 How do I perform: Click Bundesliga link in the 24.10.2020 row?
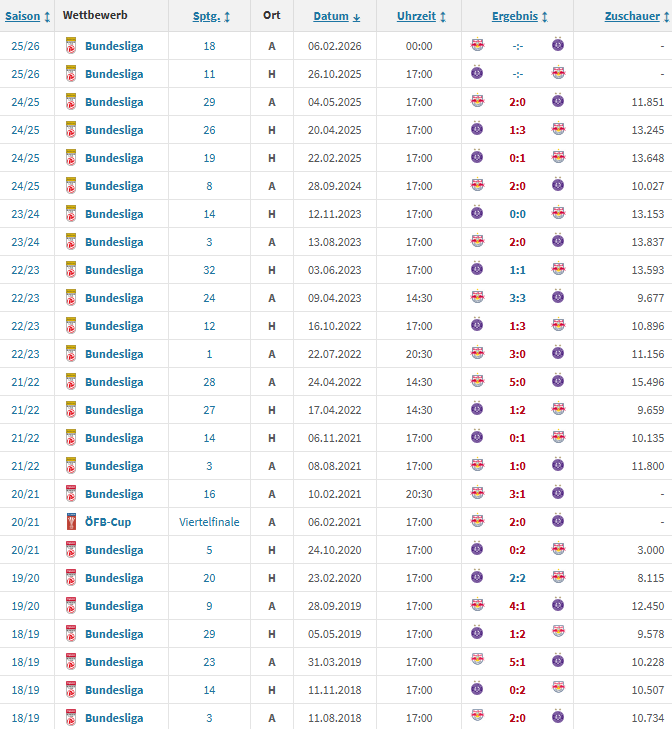(x=114, y=550)
